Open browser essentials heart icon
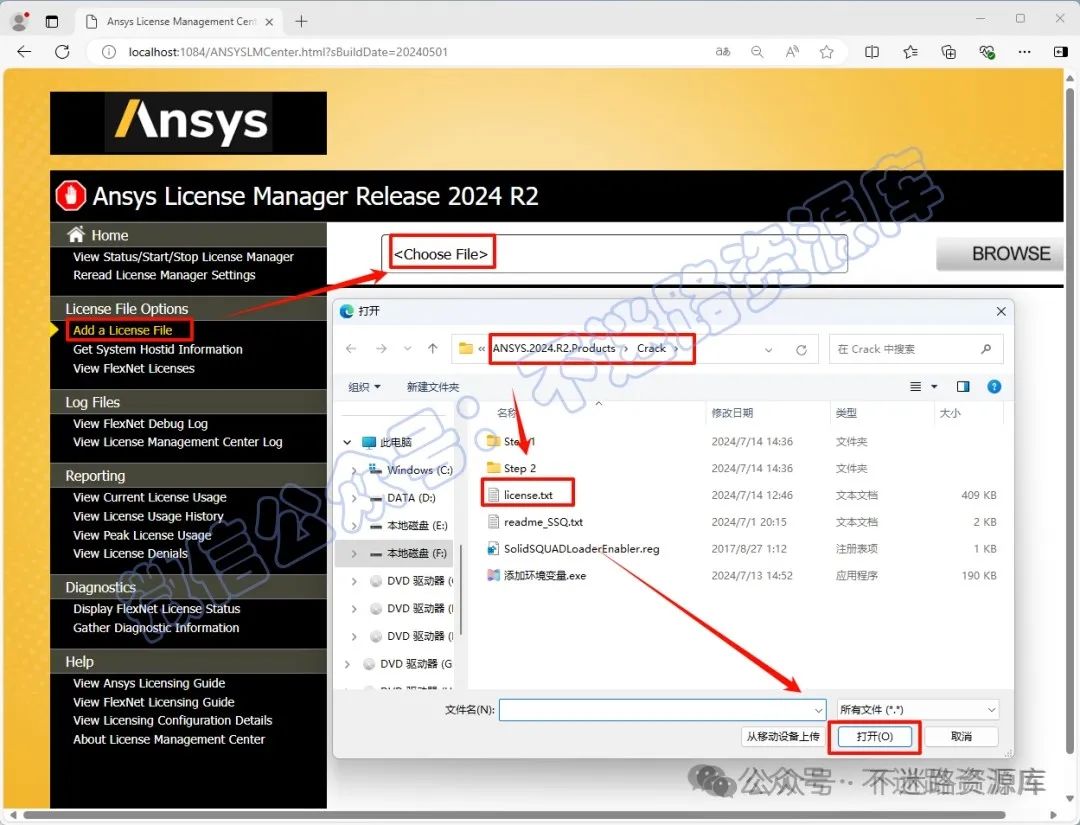Viewport: 1080px width, 825px height. coord(987,52)
